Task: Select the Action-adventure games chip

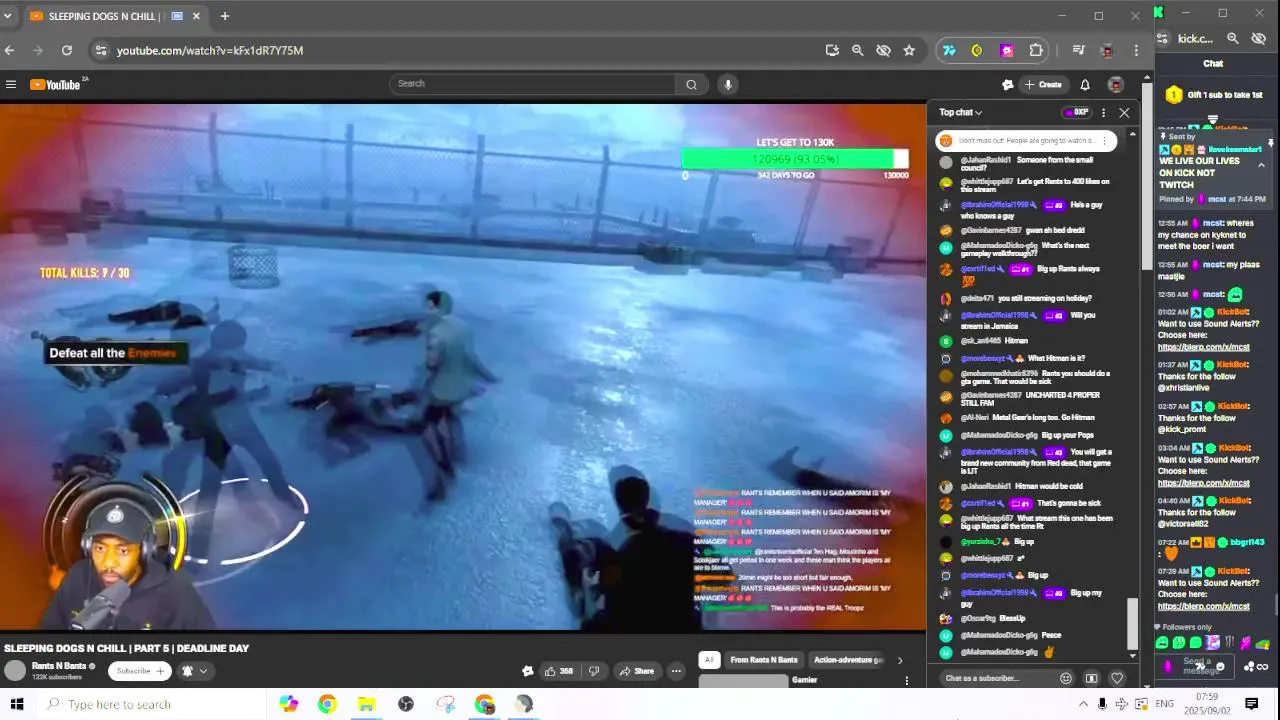Action: (848, 660)
